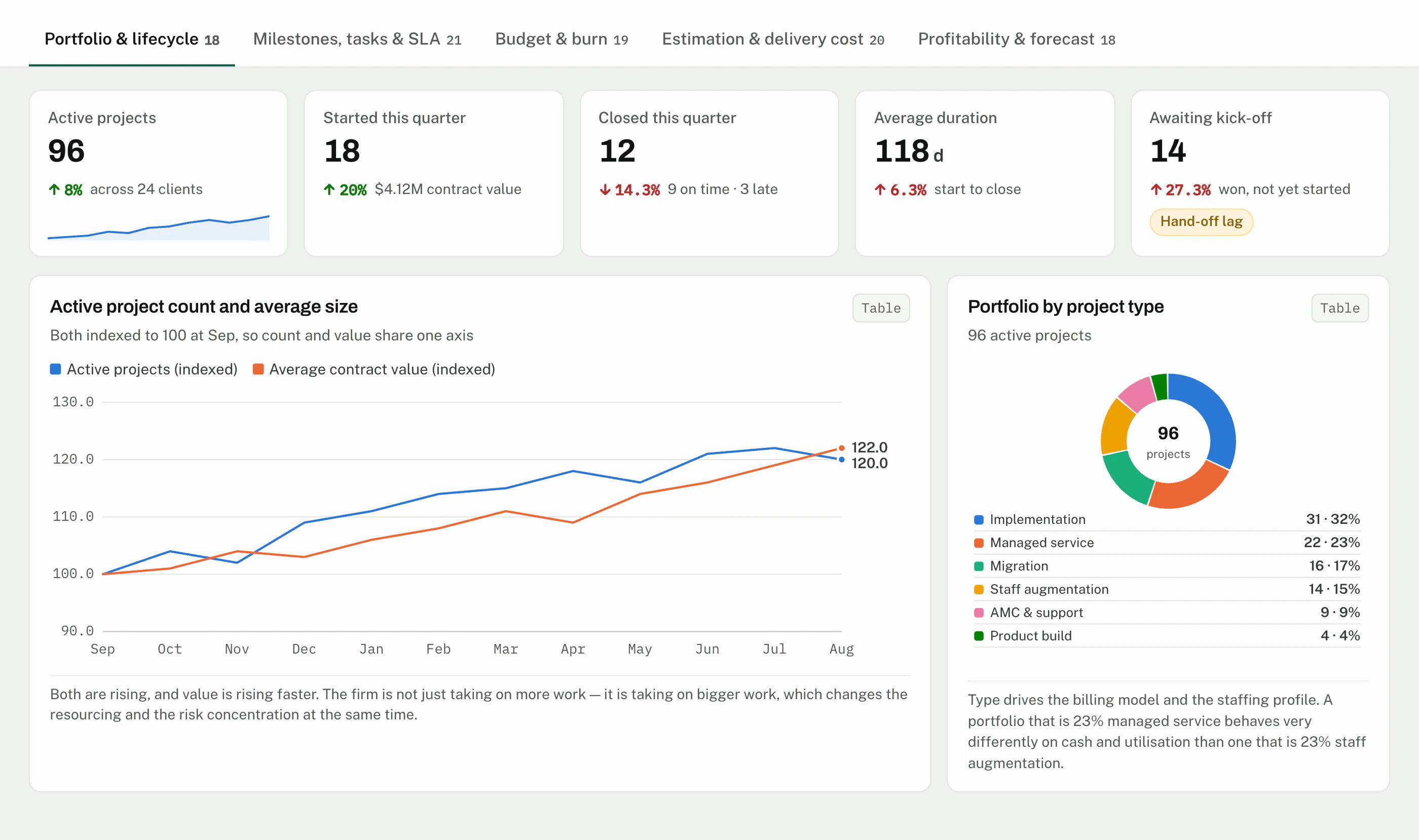Click the '130.0' y-axis label
The height and width of the screenshot is (840, 1419).
(73, 402)
